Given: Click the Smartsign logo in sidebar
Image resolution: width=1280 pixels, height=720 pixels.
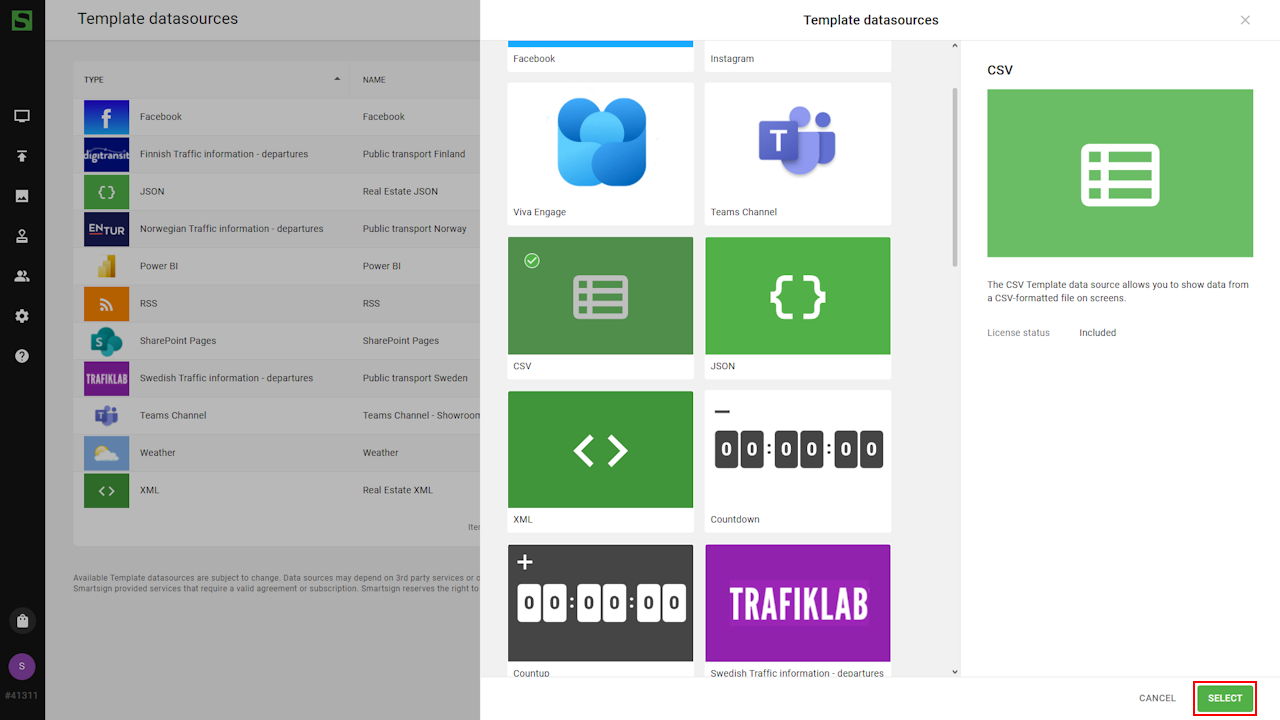Looking at the screenshot, I should [x=22, y=20].
